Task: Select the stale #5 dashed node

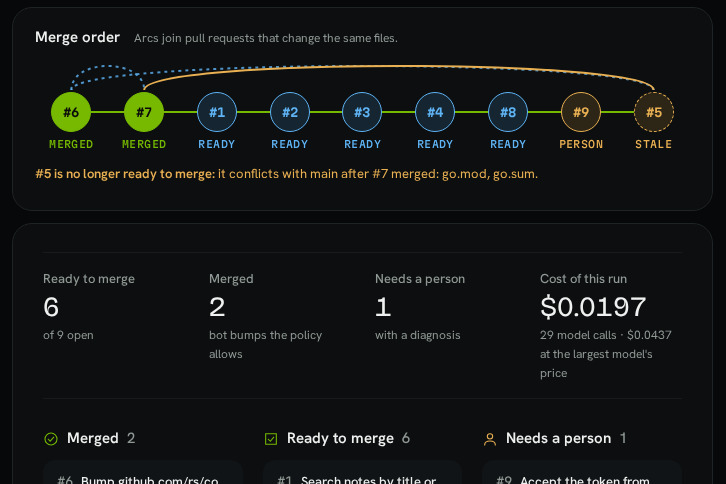Action: tap(654, 112)
